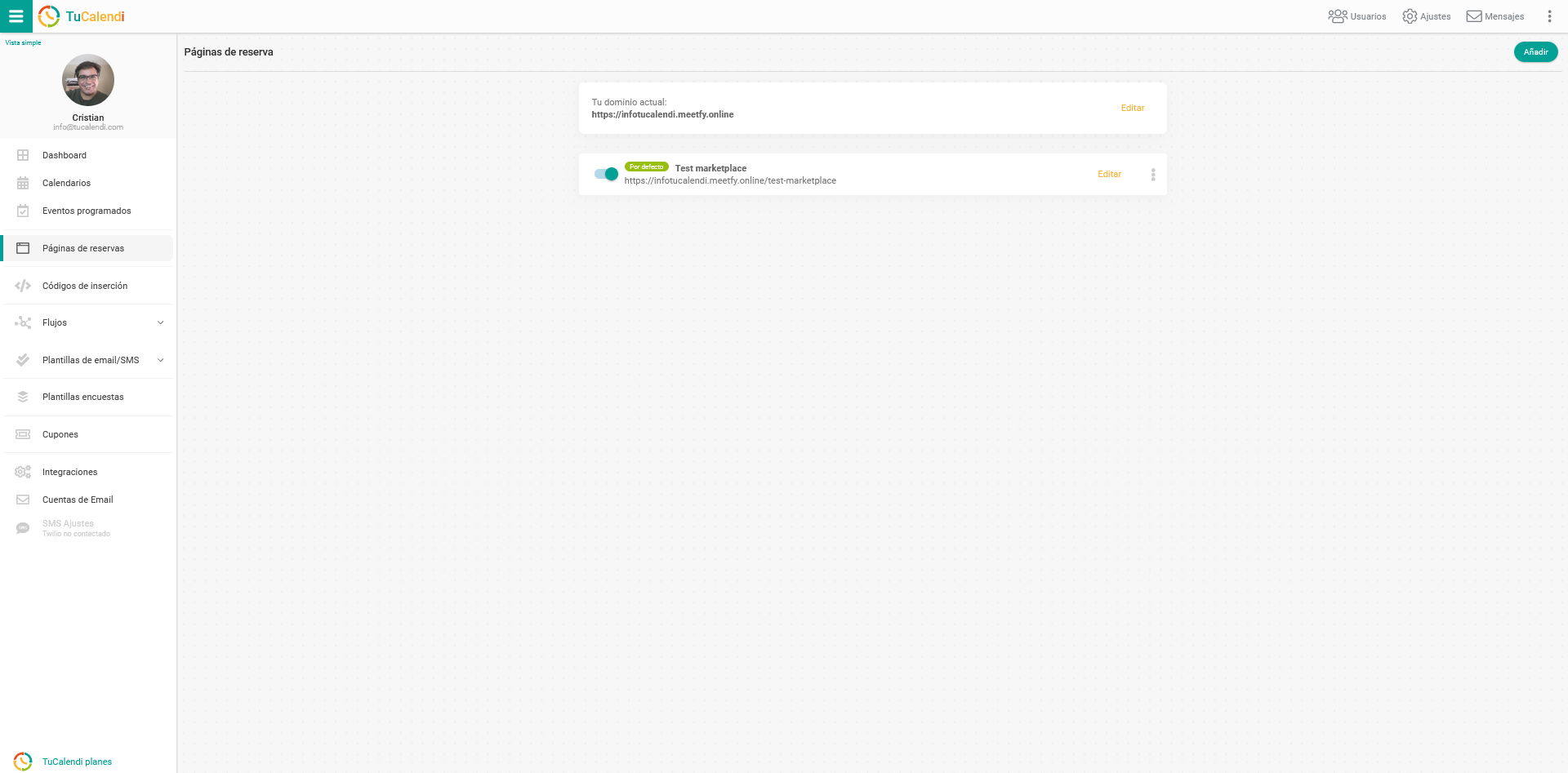Open Mensajes envelope icon
This screenshot has width=1568, height=773.
point(1474,16)
